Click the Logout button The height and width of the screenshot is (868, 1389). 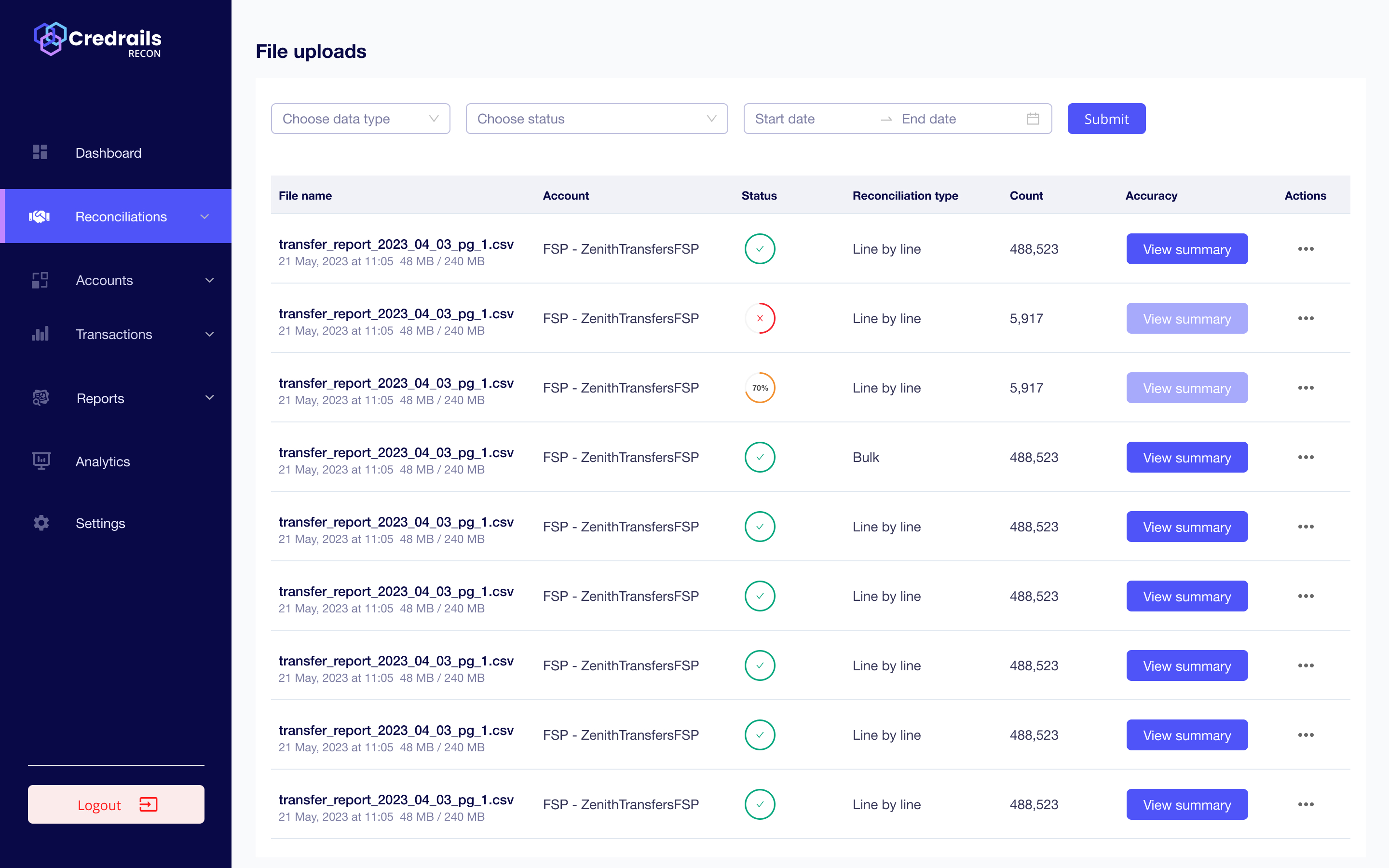(116, 804)
